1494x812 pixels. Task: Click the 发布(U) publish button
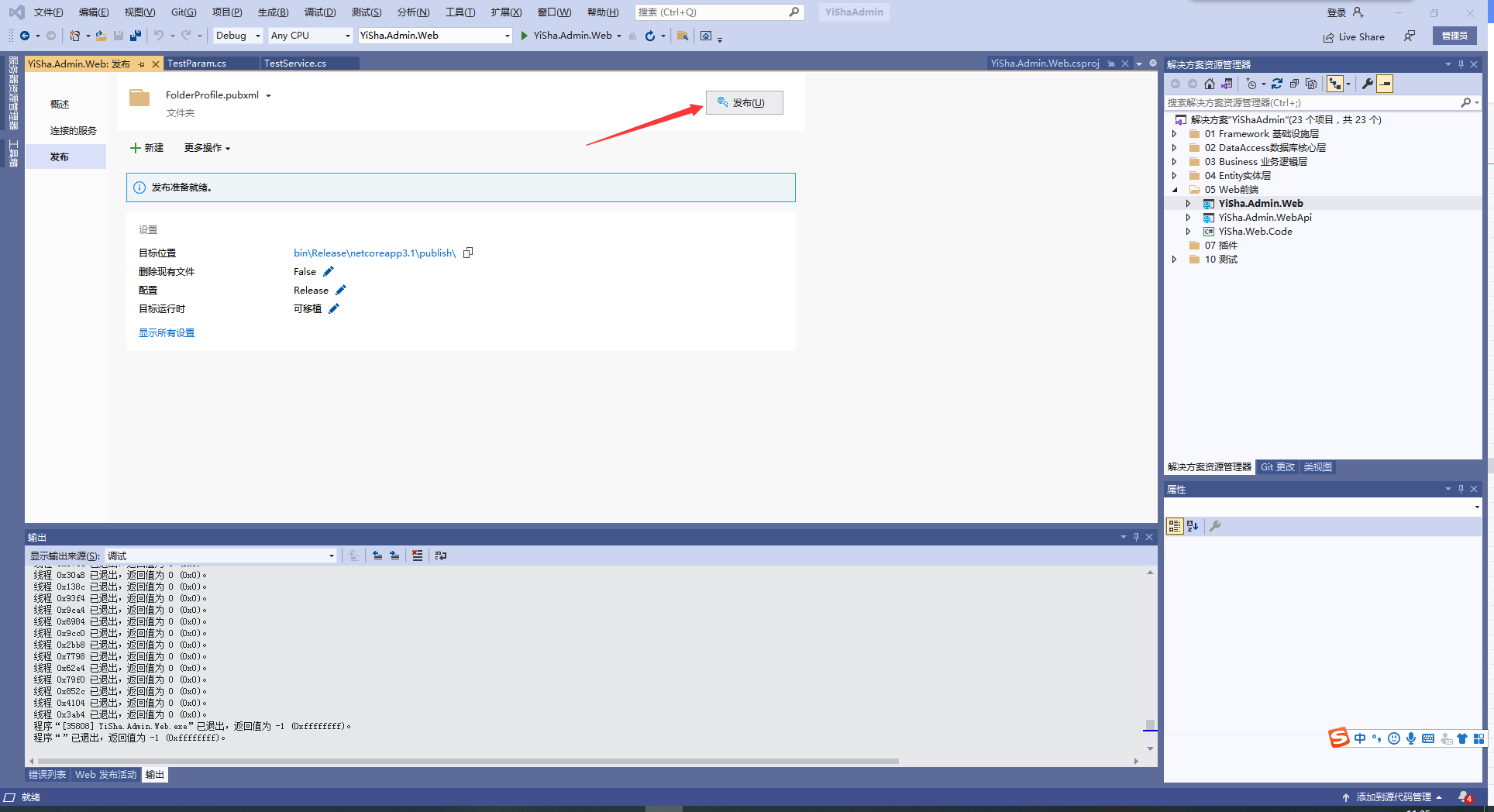744,102
